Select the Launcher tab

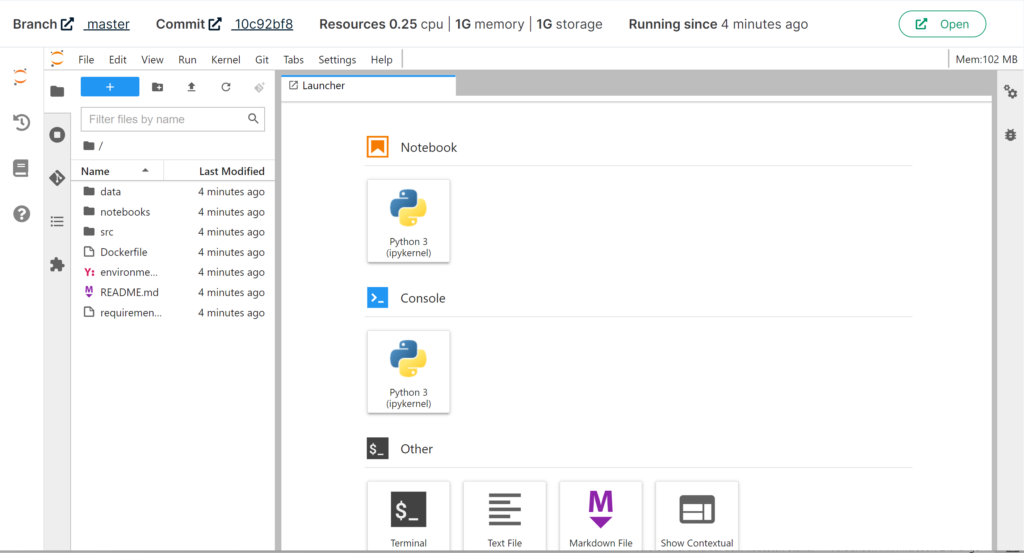(323, 86)
